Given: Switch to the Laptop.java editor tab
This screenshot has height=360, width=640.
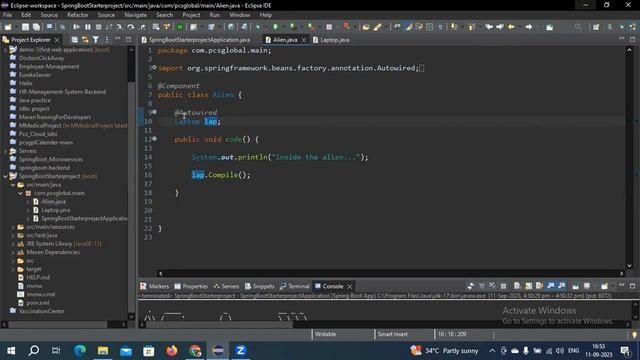Looking at the screenshot, I should tap(331, 40).
